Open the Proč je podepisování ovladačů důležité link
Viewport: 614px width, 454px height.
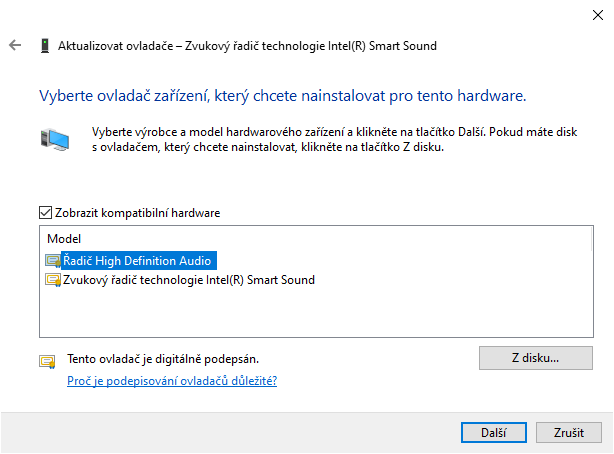(172, 381)
